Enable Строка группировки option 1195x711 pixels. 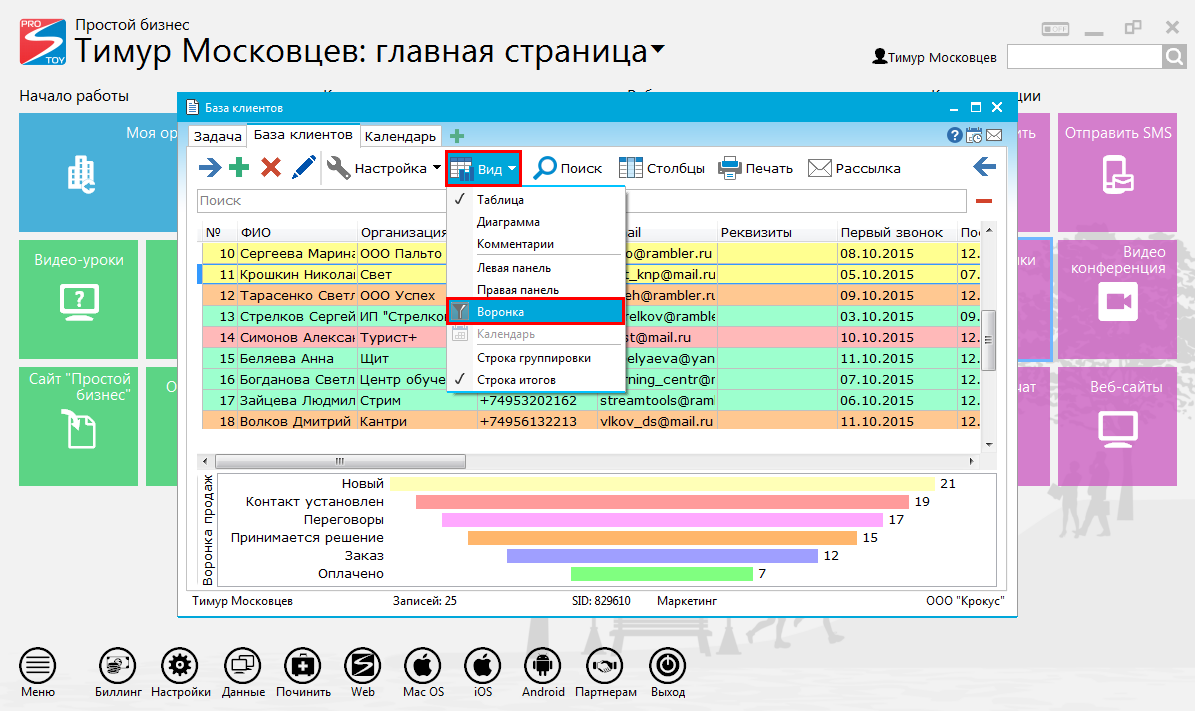(x=533, y=358)
